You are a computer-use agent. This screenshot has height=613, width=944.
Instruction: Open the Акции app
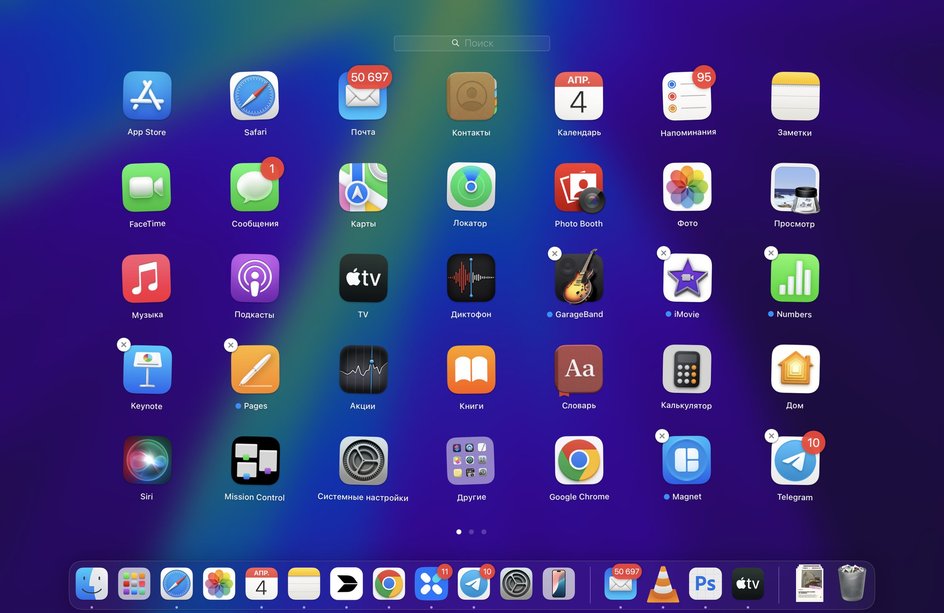363,370
